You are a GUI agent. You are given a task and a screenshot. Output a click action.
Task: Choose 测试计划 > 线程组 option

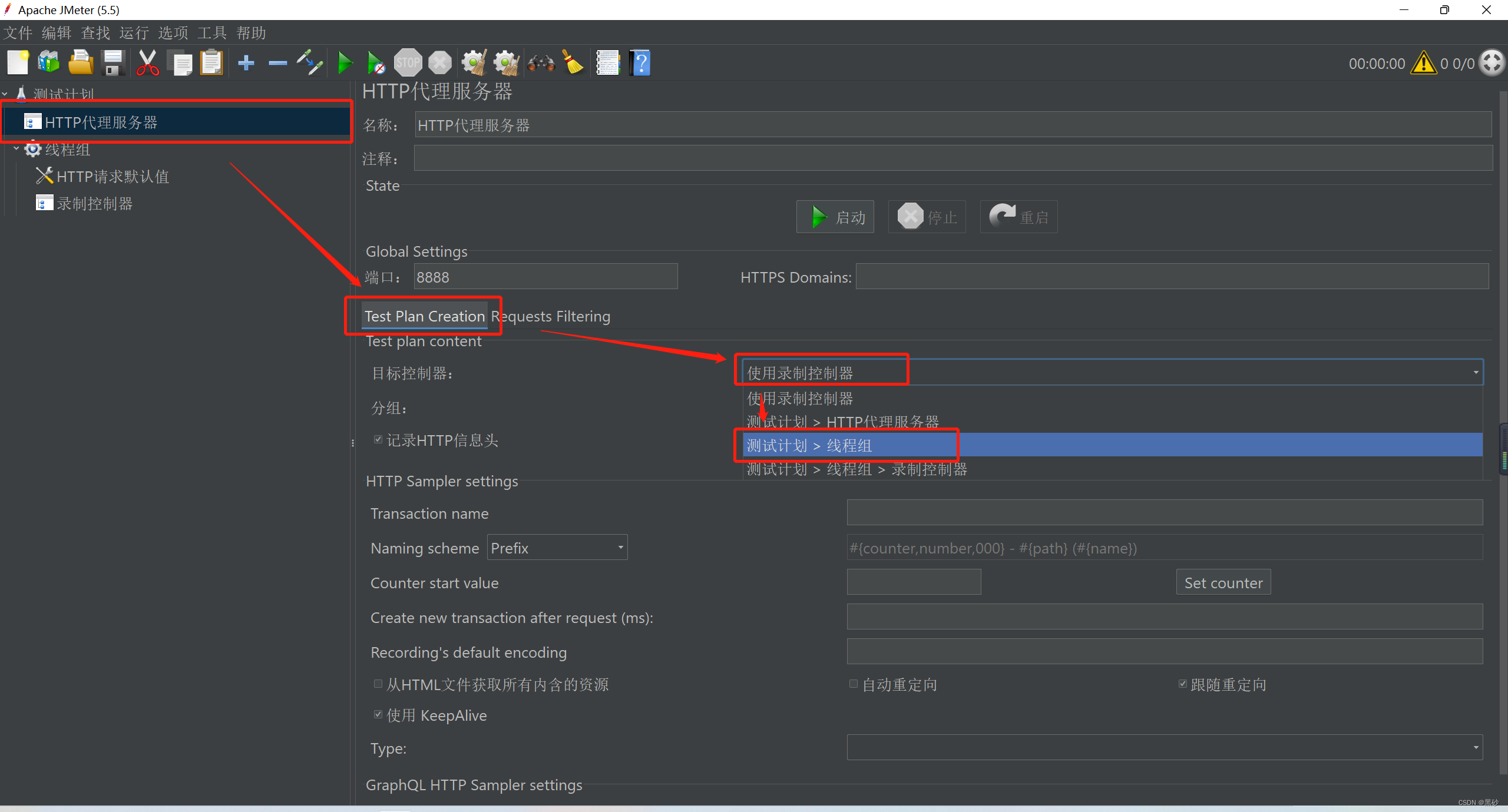[1112, 445]
